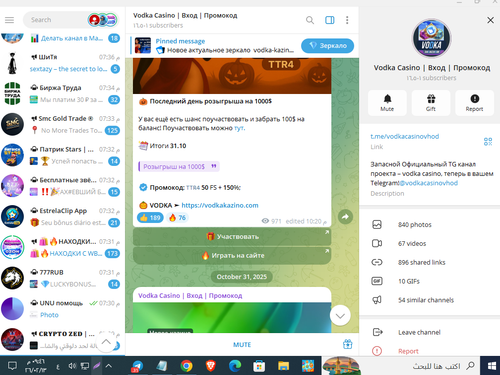Click the Участвовать button
The image size is (500, 375).
[x=232, y=236]
